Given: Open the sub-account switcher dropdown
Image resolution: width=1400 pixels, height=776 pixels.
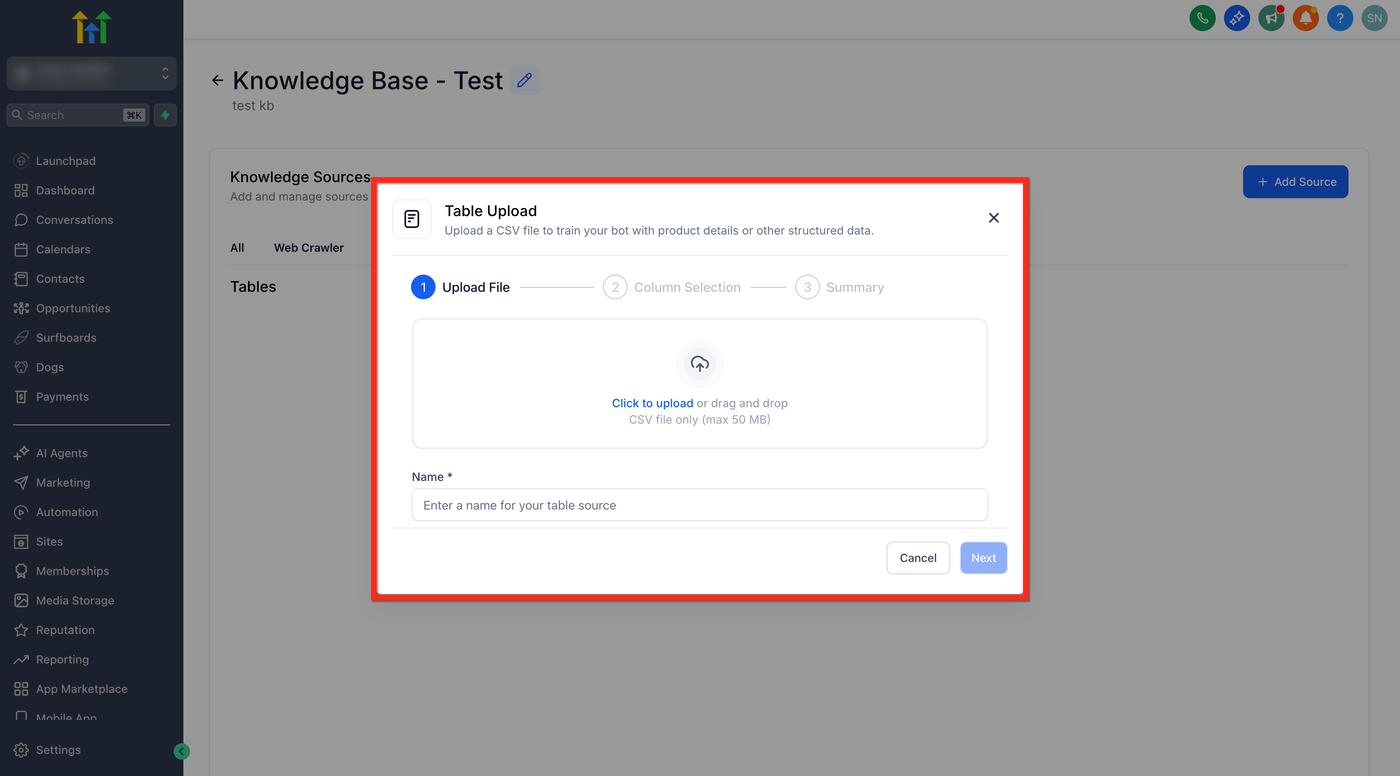Looking at the screenshot, I should point(92,74).
